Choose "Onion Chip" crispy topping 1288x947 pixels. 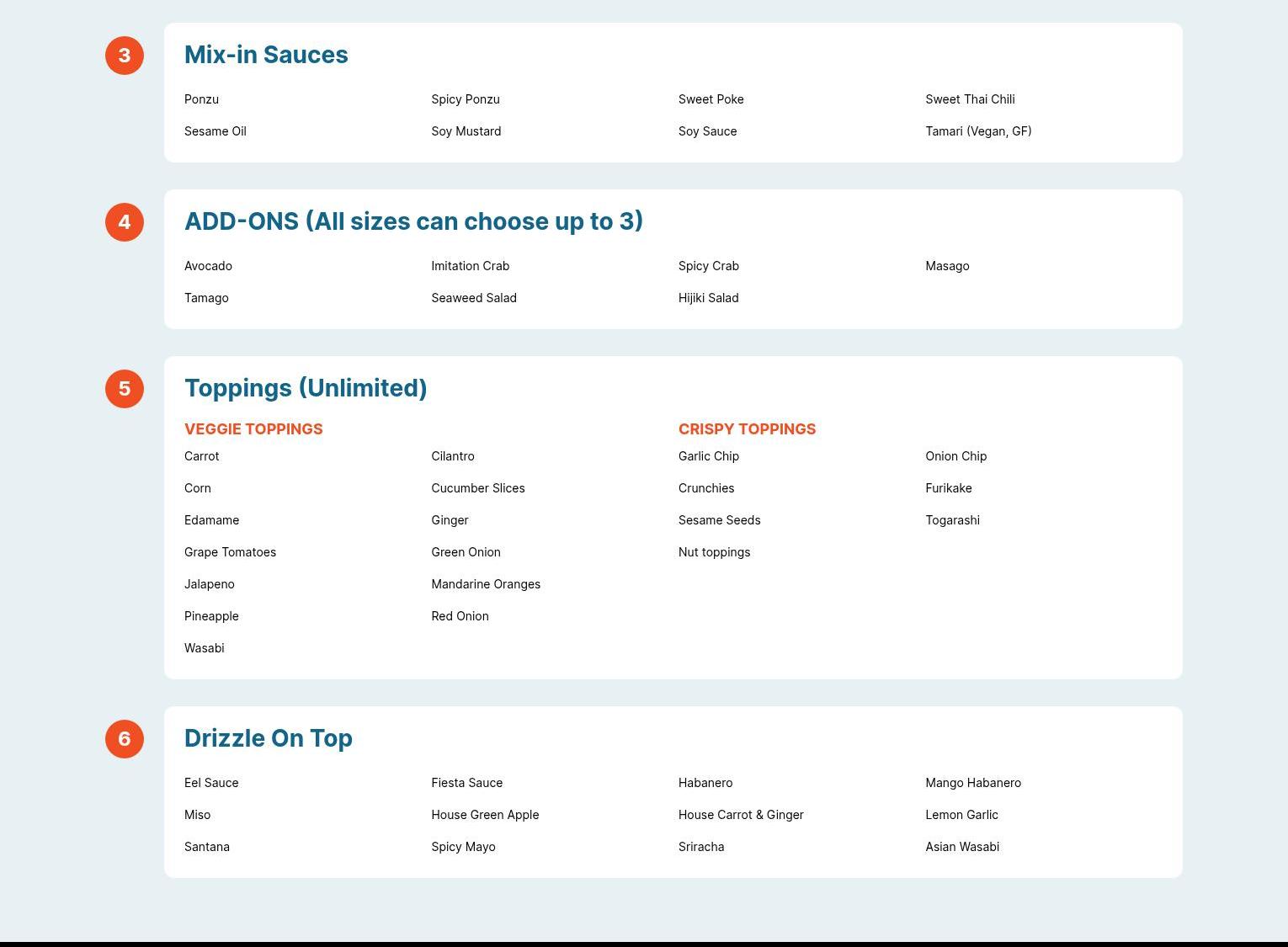click(955, 456)
